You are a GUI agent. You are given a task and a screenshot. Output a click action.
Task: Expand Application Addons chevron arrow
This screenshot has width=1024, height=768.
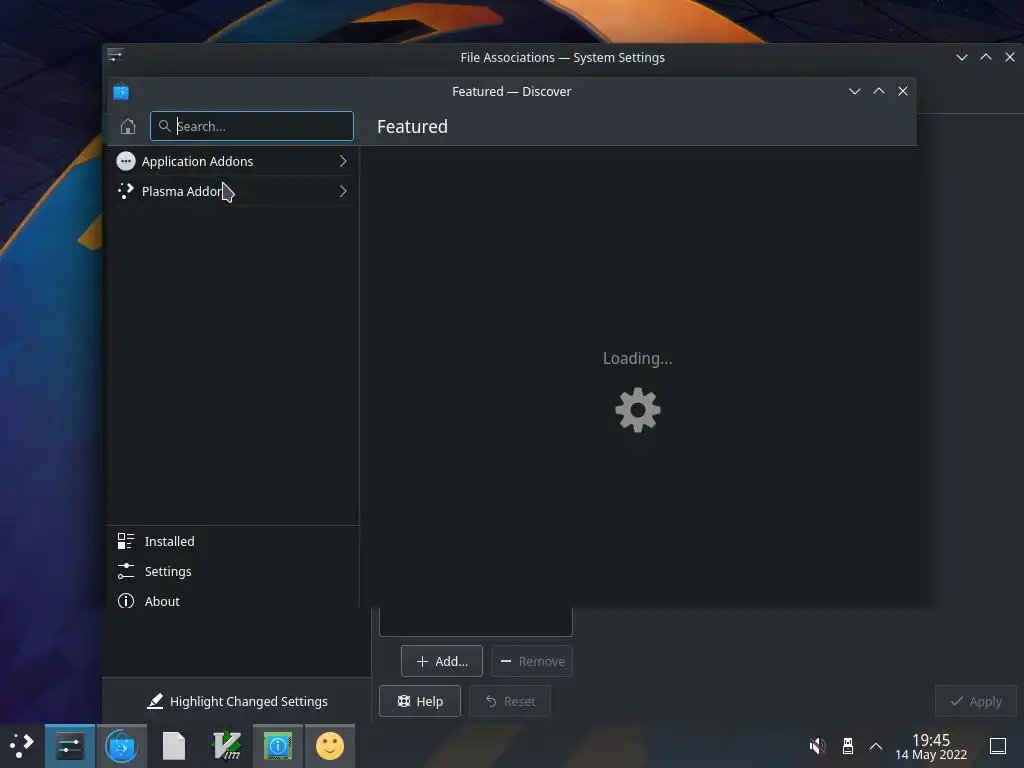click(343, 161)
